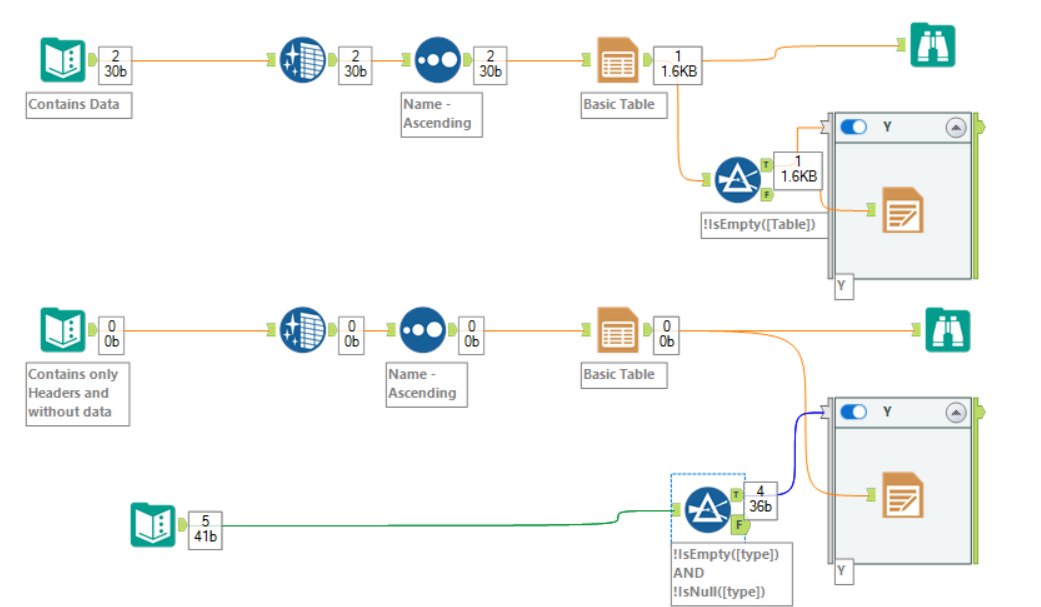Click the "Y" tab below the top container

point(843,287)
